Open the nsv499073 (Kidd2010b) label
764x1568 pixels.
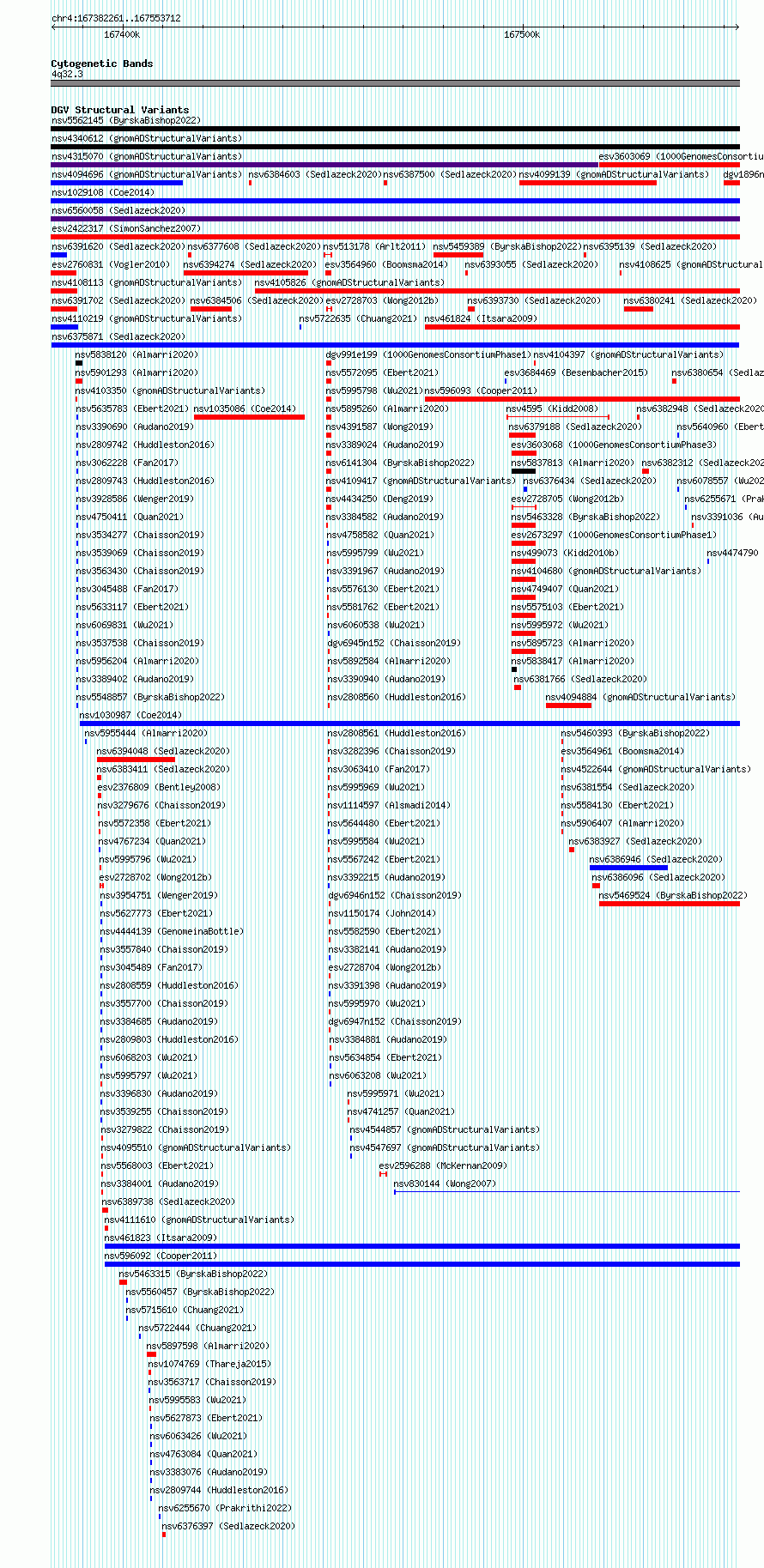[x=565, y=553]
